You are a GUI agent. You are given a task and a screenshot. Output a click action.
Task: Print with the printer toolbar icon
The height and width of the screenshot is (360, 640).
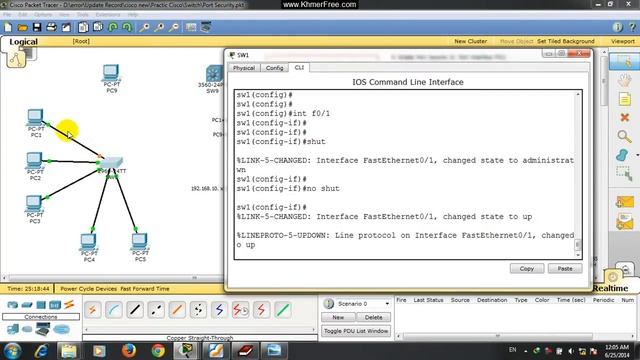pyautogui.click(x=51, y=27)
